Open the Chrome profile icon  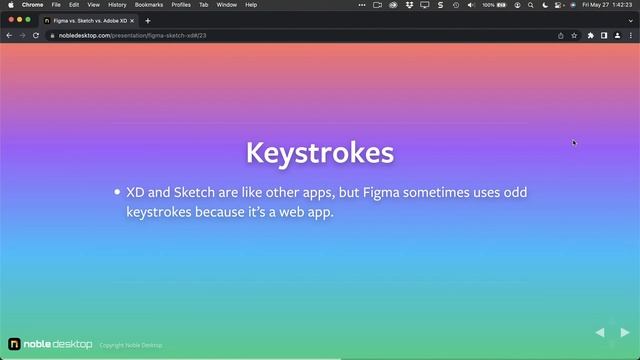618,36
